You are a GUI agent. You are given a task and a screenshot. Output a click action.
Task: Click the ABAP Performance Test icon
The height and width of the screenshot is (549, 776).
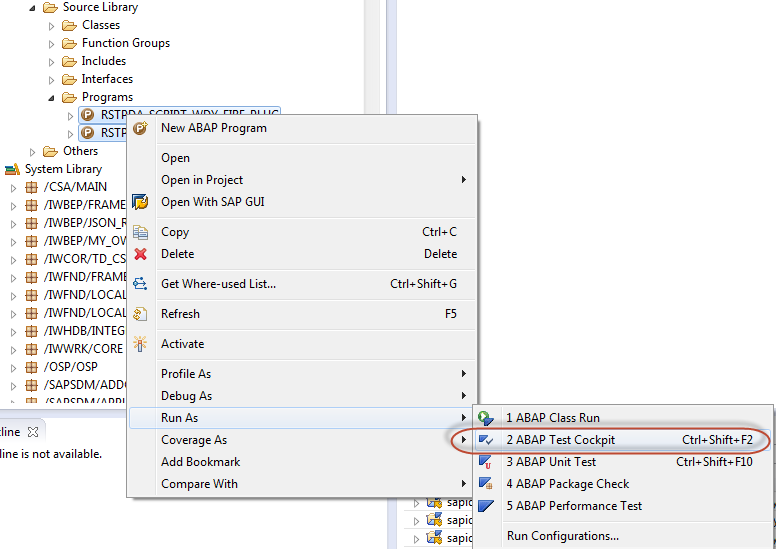(486, 506)
